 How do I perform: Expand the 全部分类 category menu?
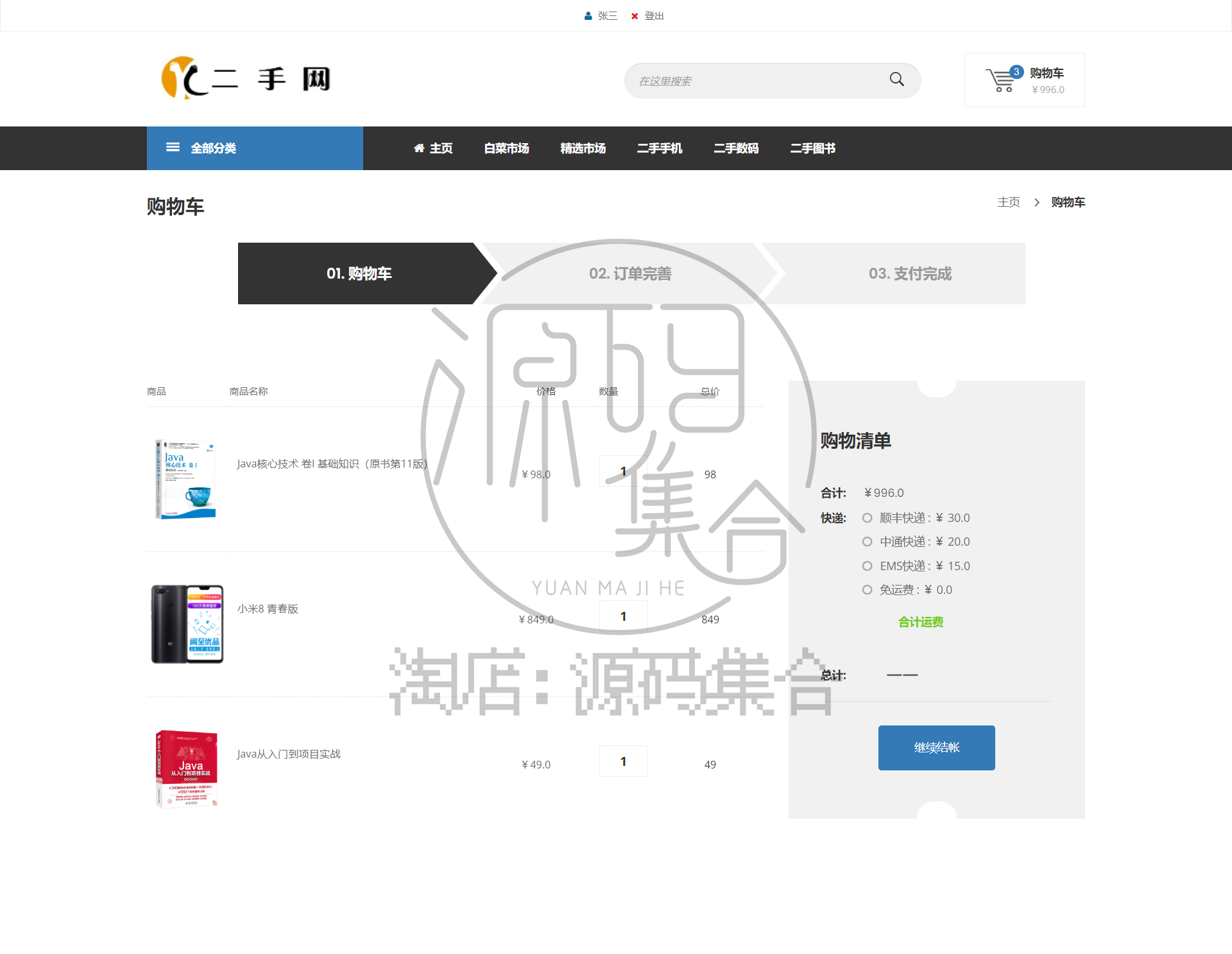(x=255, y=148)
